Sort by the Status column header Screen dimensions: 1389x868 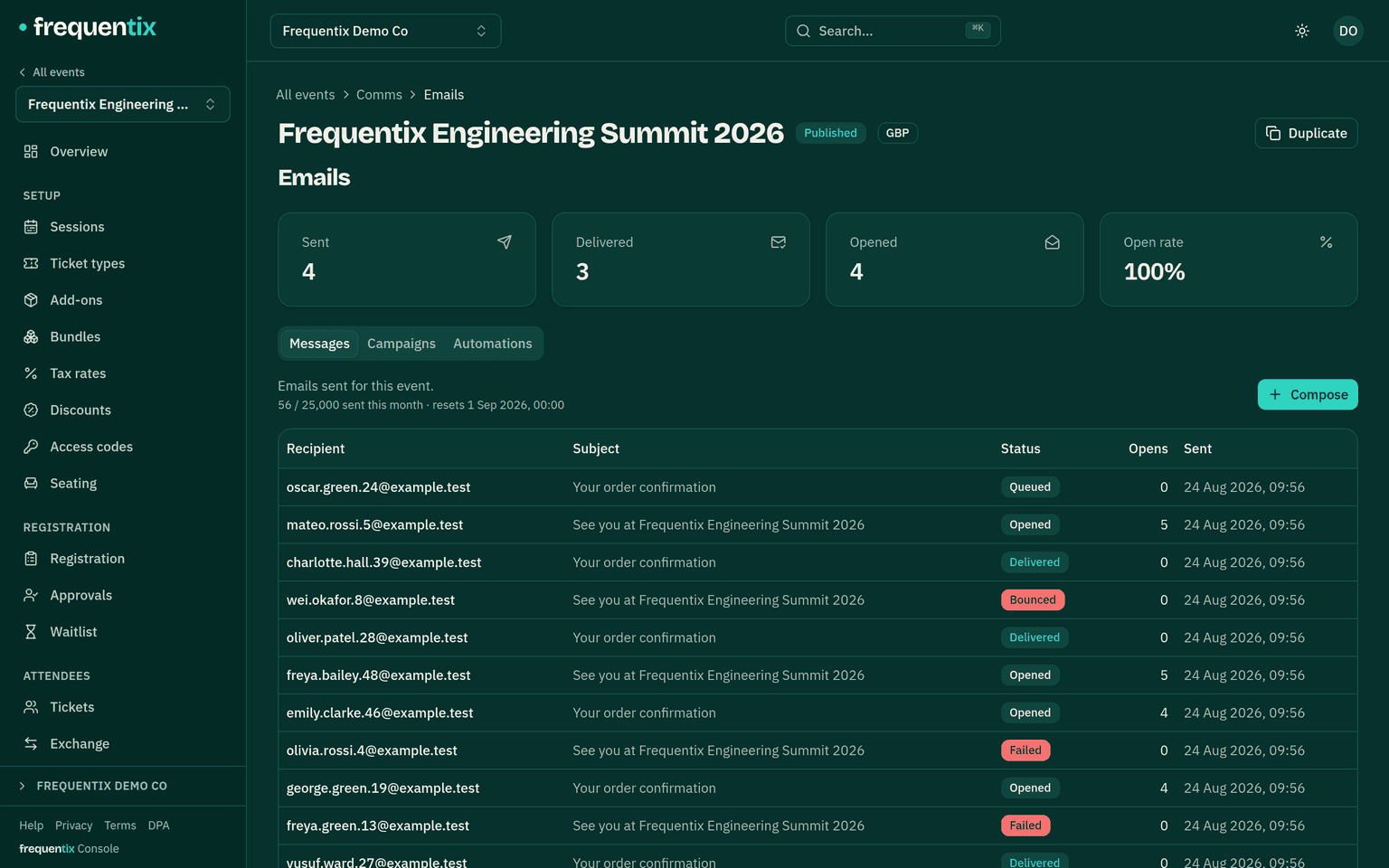pyautogui.click(x=1021, y=448)
